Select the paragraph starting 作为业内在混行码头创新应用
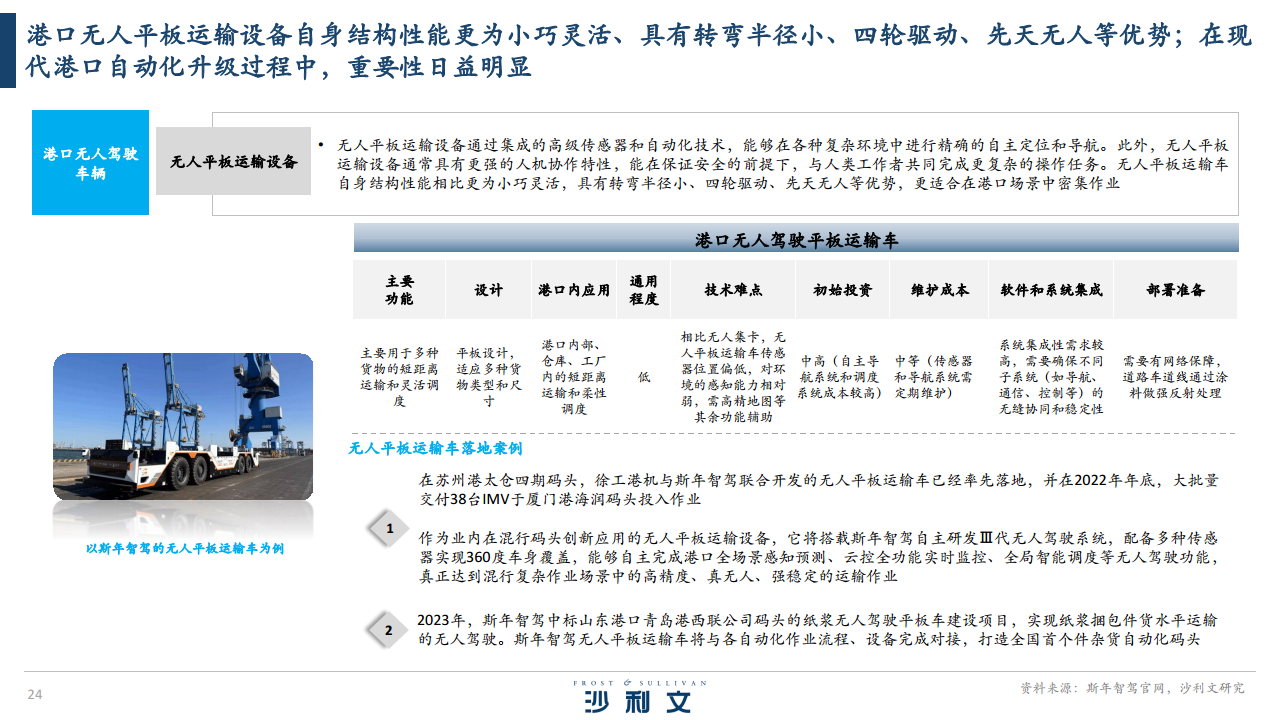 pos(819,556)
